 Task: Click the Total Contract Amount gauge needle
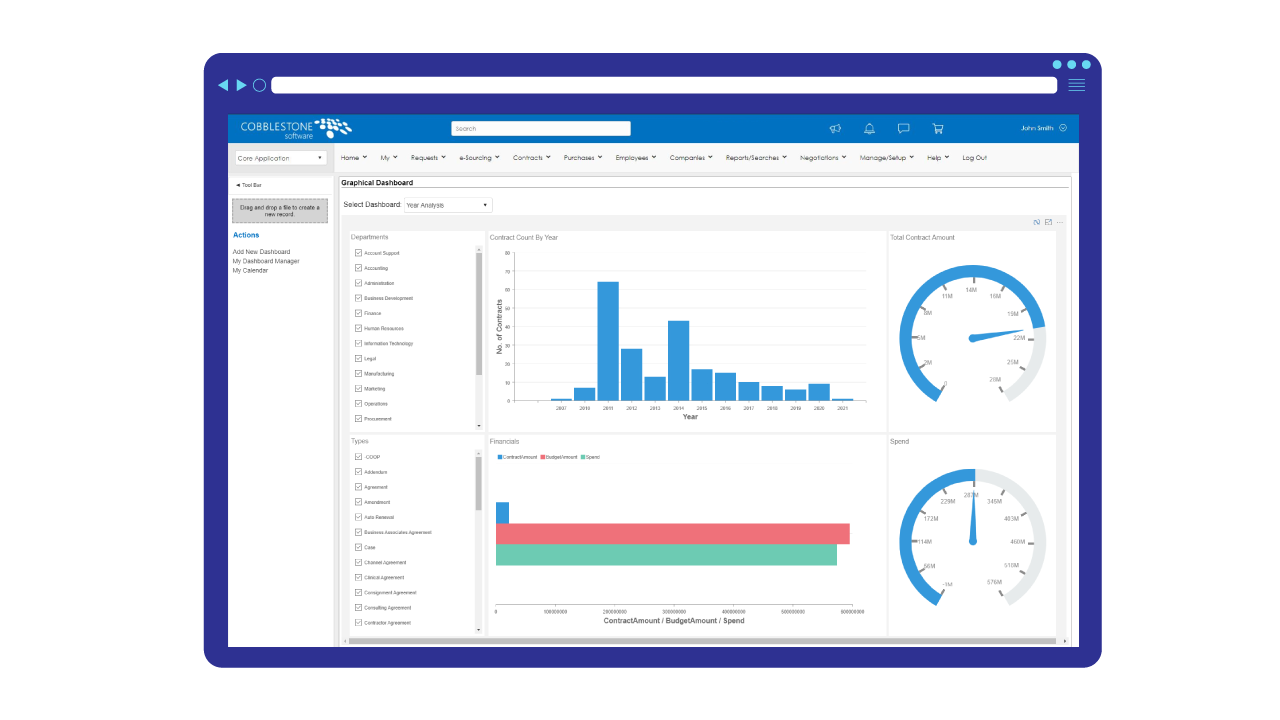[997, 335]
